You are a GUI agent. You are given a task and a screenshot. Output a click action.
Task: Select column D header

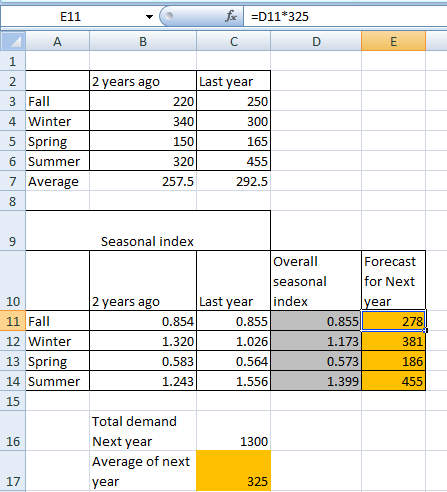[316, 41]
